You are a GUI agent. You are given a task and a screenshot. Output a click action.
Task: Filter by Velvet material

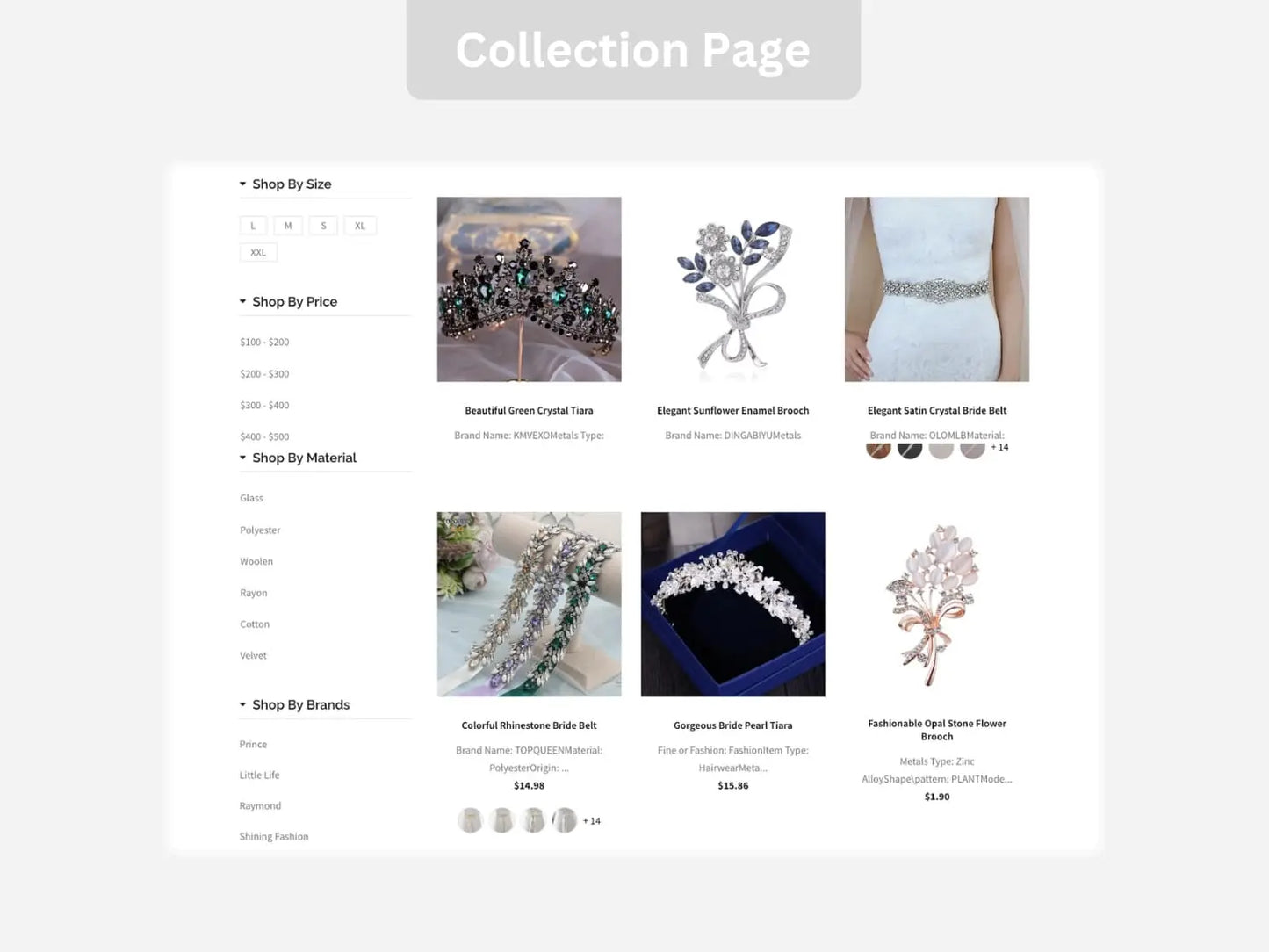(x=253, y=655)
